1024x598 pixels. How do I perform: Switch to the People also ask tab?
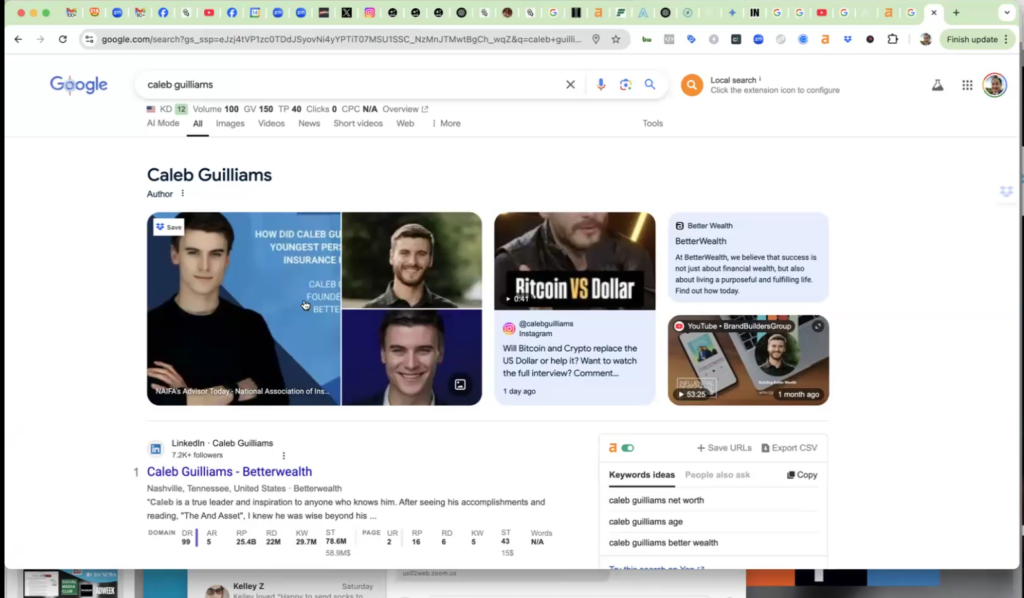point(717,475)
